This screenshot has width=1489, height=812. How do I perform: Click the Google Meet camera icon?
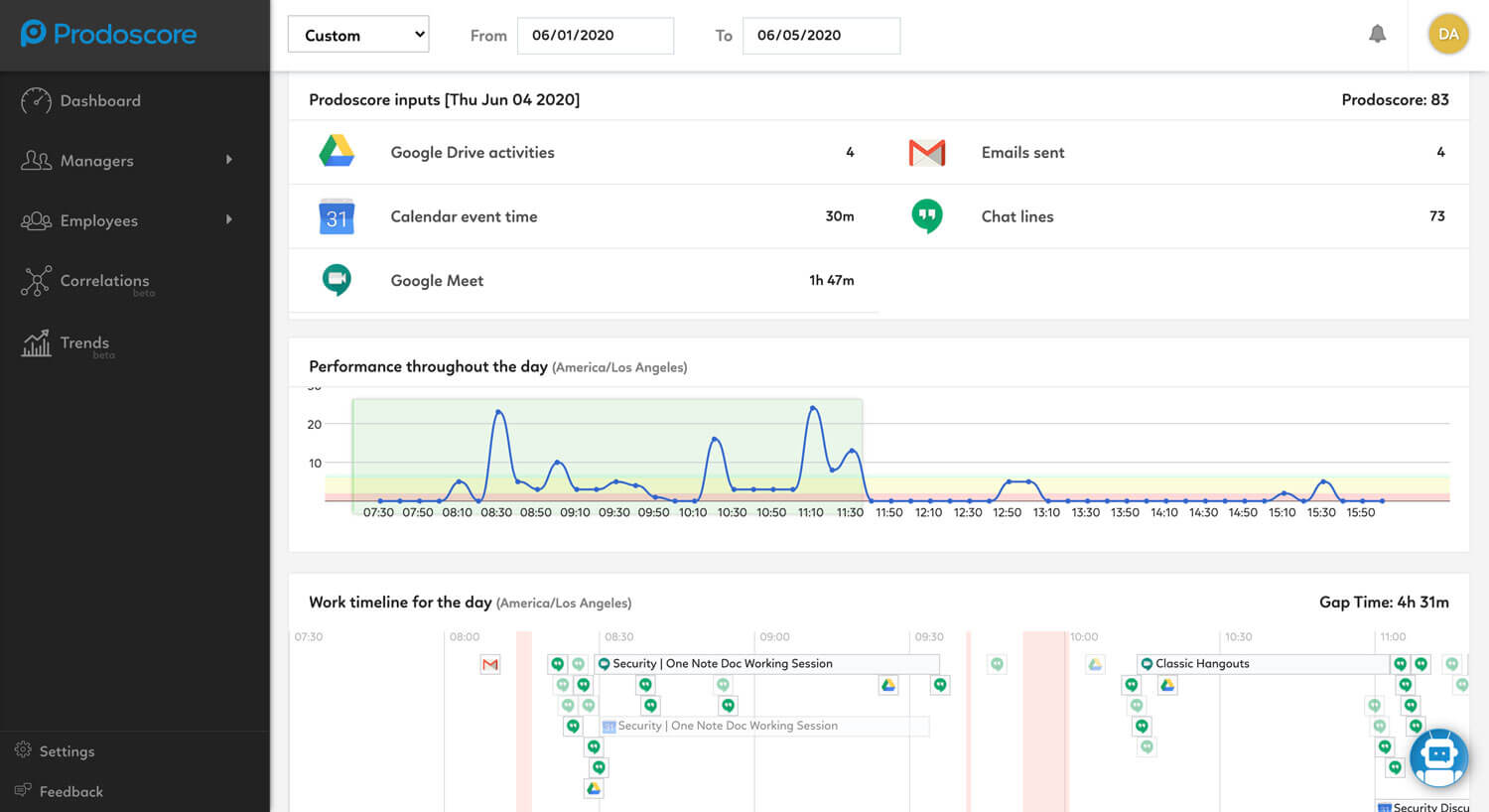coord(337,280)
